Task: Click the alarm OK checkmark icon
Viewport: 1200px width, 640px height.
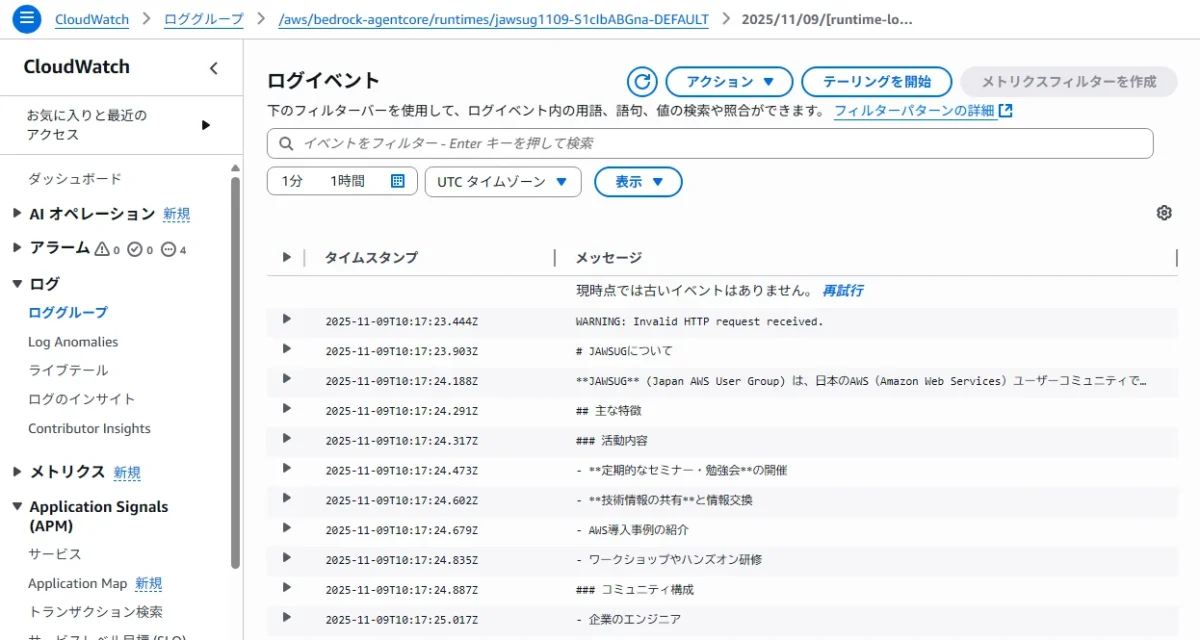Action: click(135, 249)
